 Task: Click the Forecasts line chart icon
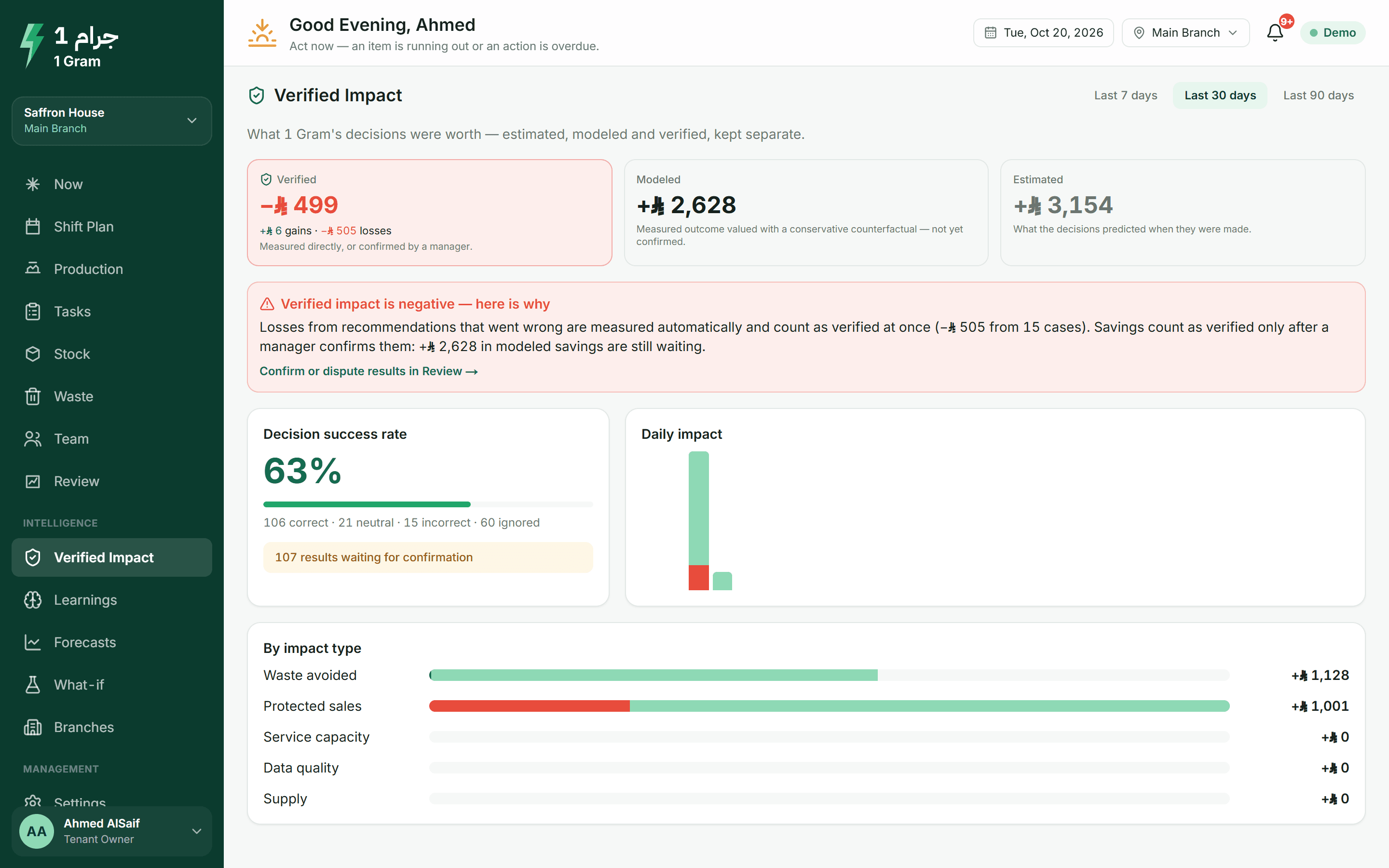click(33, 642)
